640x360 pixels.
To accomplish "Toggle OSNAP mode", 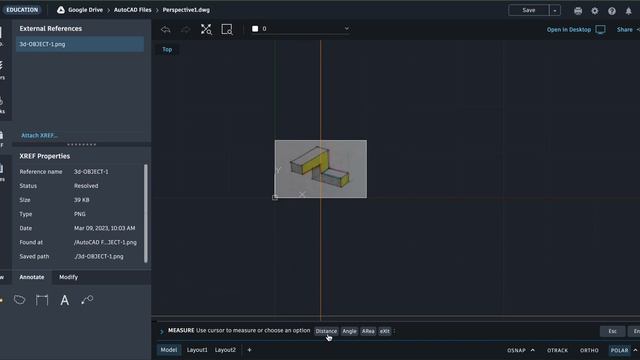I will (516, 350).
